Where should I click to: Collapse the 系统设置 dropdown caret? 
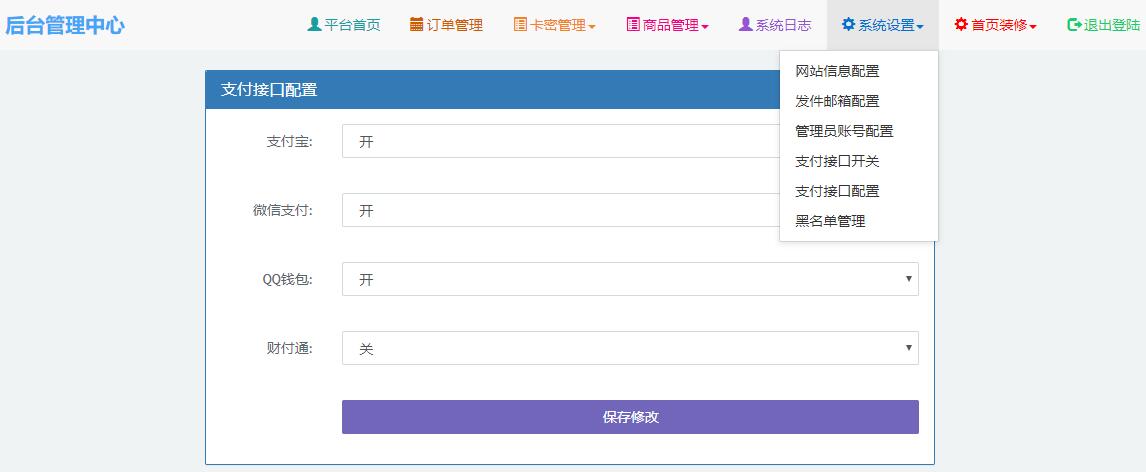click(920, 27)
